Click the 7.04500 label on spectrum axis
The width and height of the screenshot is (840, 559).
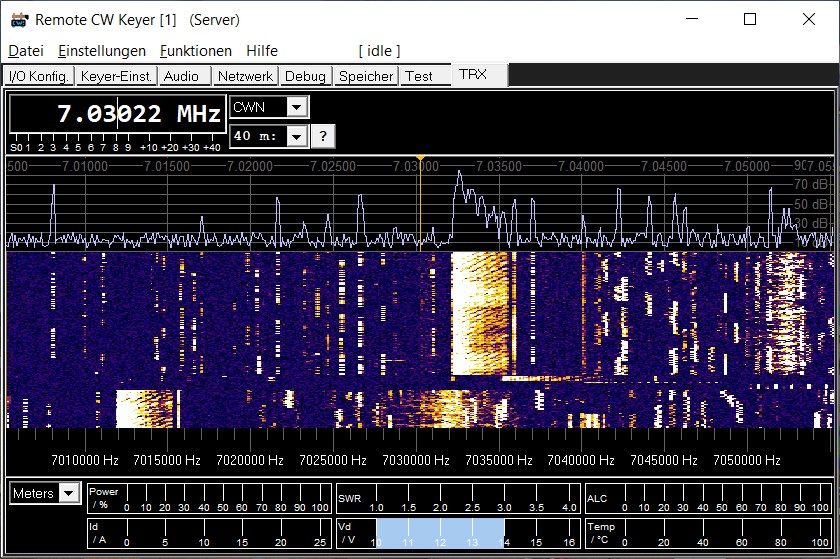click(x=664, y=166)
